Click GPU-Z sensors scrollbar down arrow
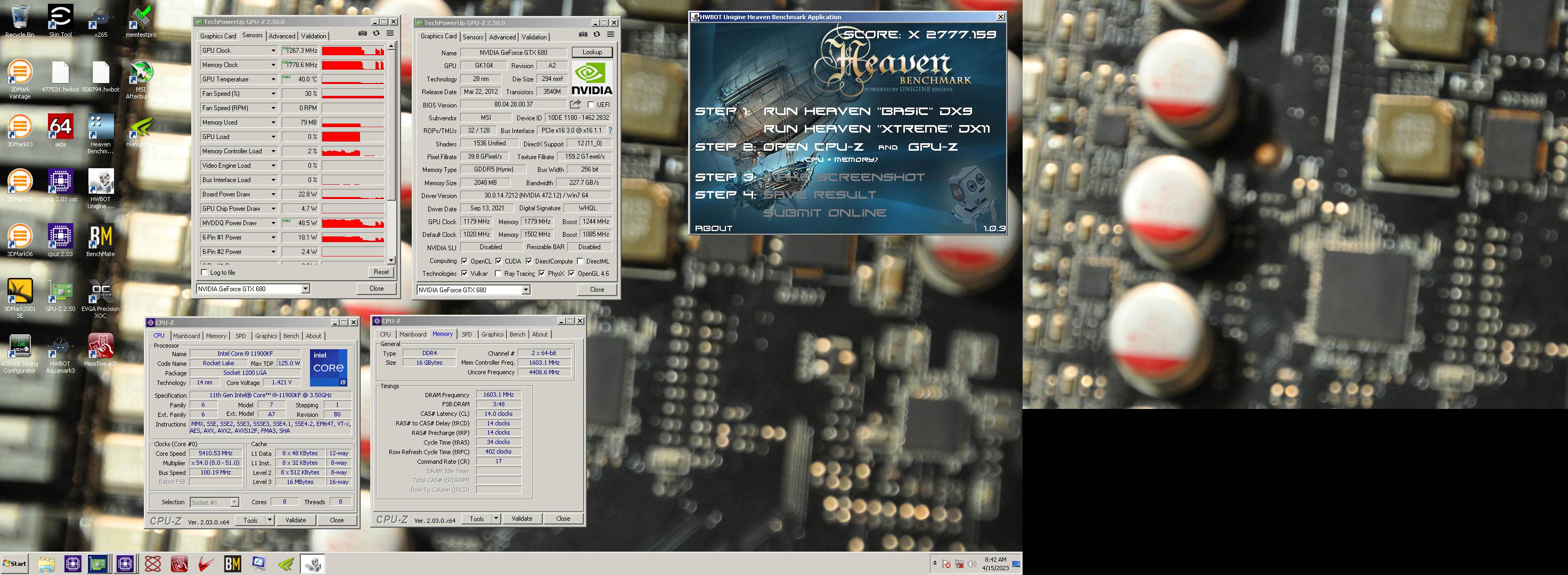1568x575 pixels. (391, 260)
